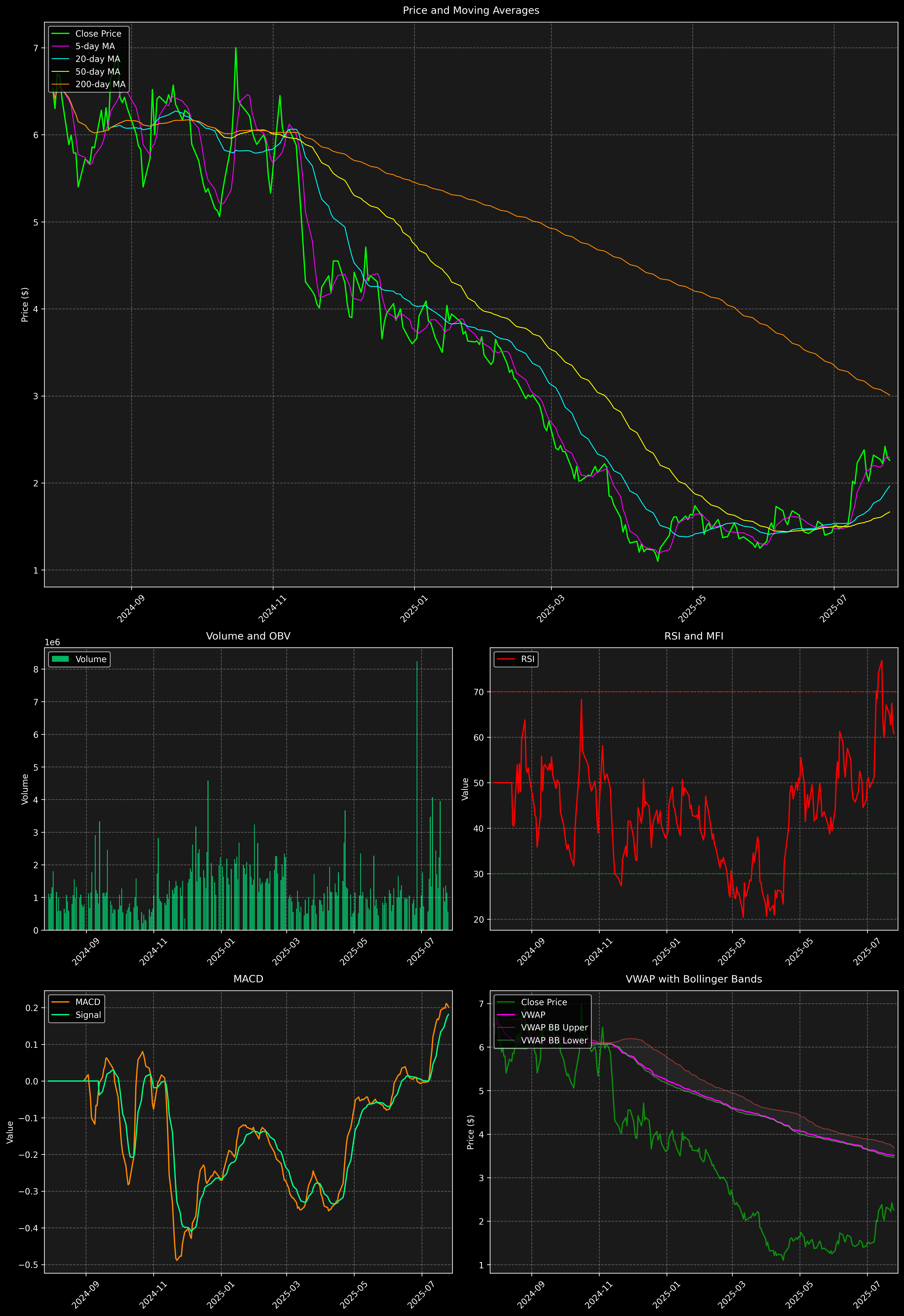Click the 'MACD' chart title
Viewport: 904px width, 1316px height.
click(x=248, y=979)
